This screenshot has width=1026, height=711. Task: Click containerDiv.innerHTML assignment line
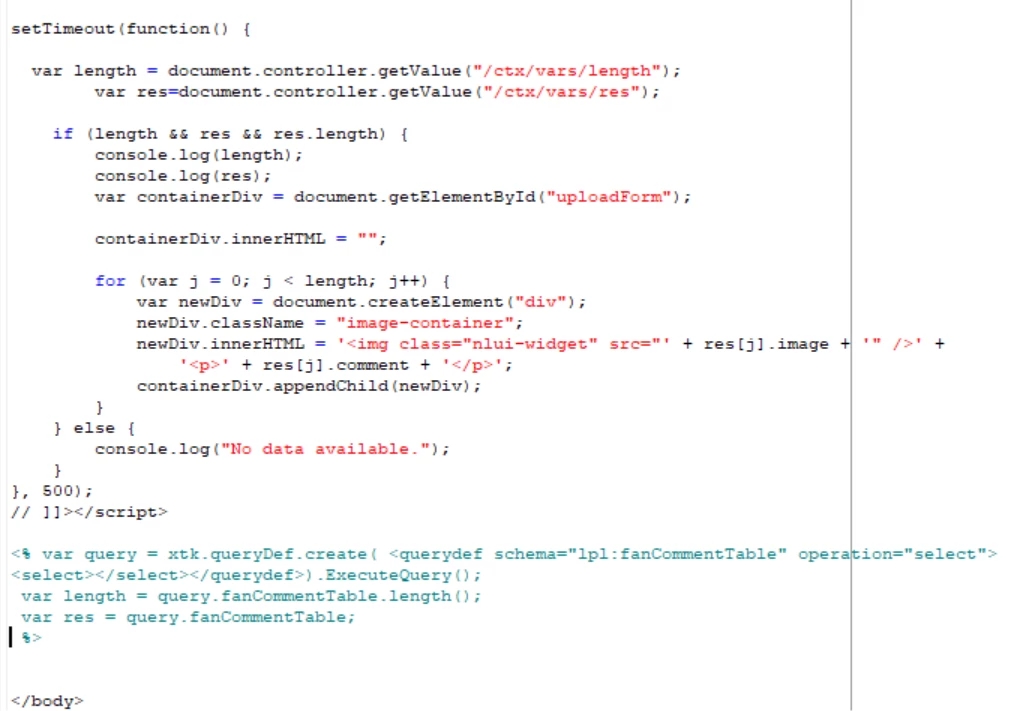point(241,239)
